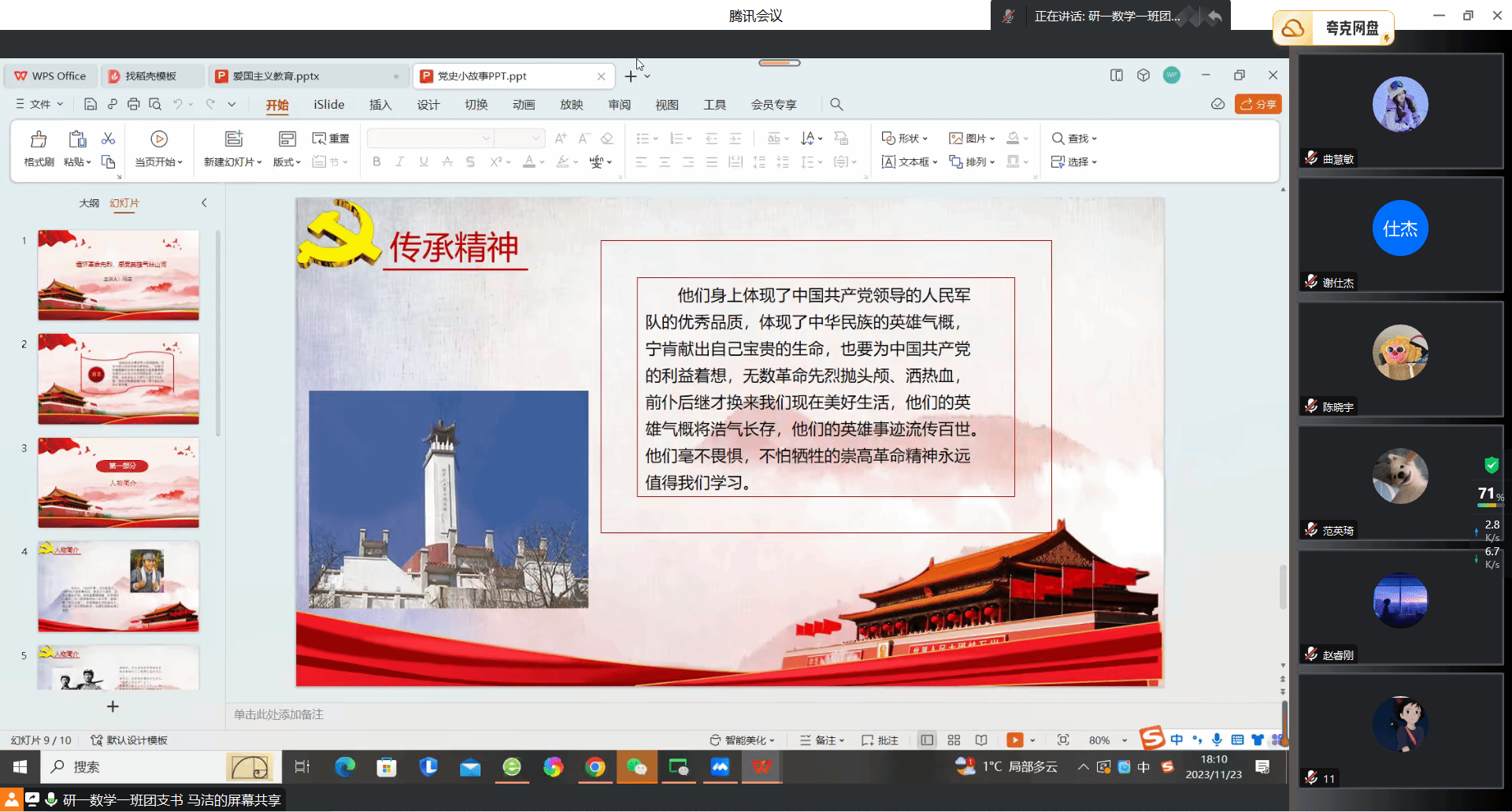The height and width of the screenshot is (812, 1512).
Task: Switch to the 爱国主义教育.pptx document tab
Action: (x=276, y=76)
